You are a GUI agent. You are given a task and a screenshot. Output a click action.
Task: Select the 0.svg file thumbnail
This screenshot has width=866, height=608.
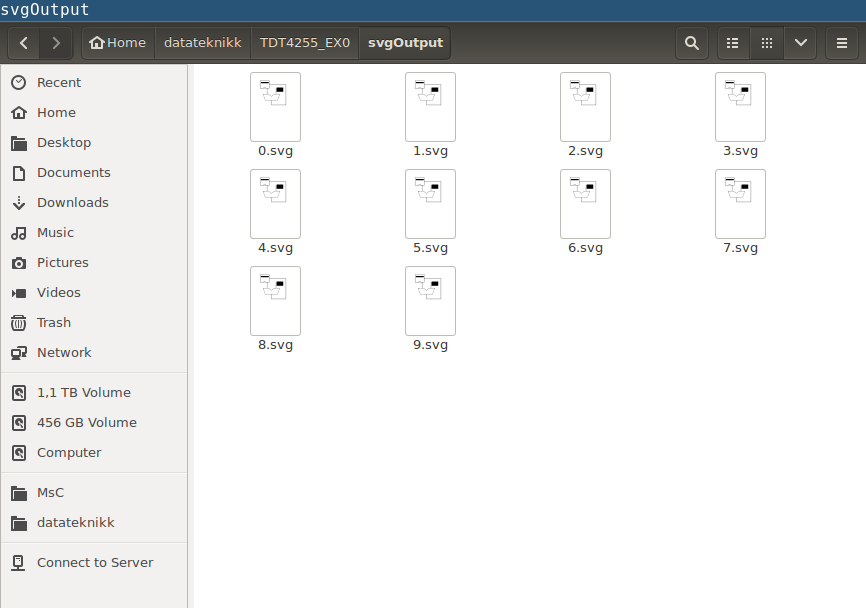[275, 107]
